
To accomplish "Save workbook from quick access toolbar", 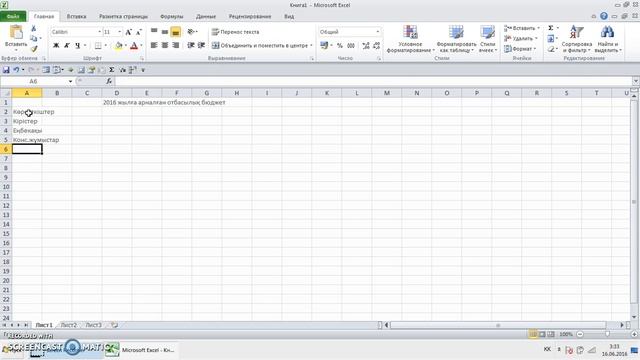I will pyautogui.click(x=6, y=70).
